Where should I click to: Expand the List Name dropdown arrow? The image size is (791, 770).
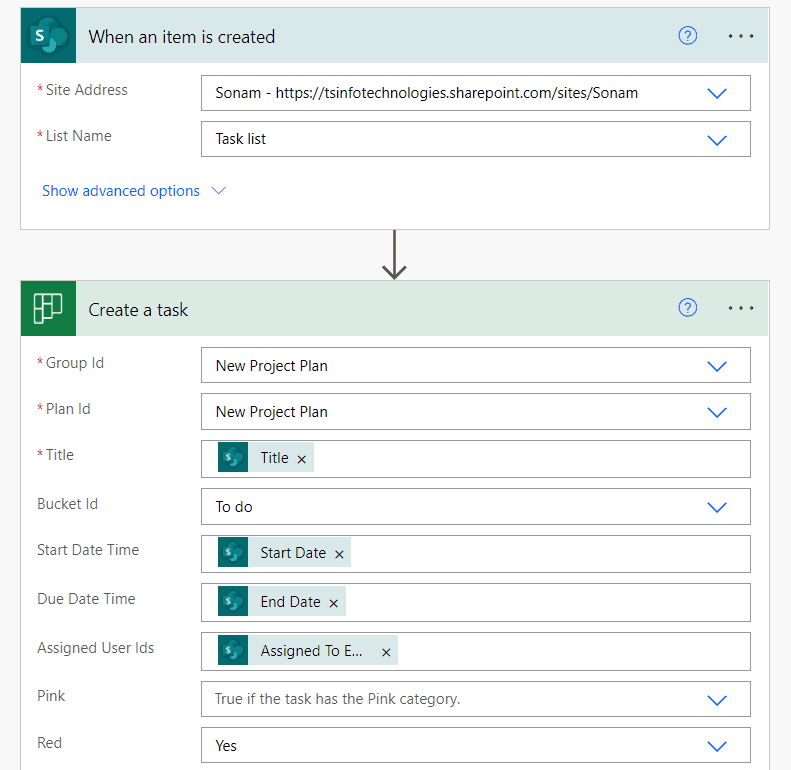716,140
